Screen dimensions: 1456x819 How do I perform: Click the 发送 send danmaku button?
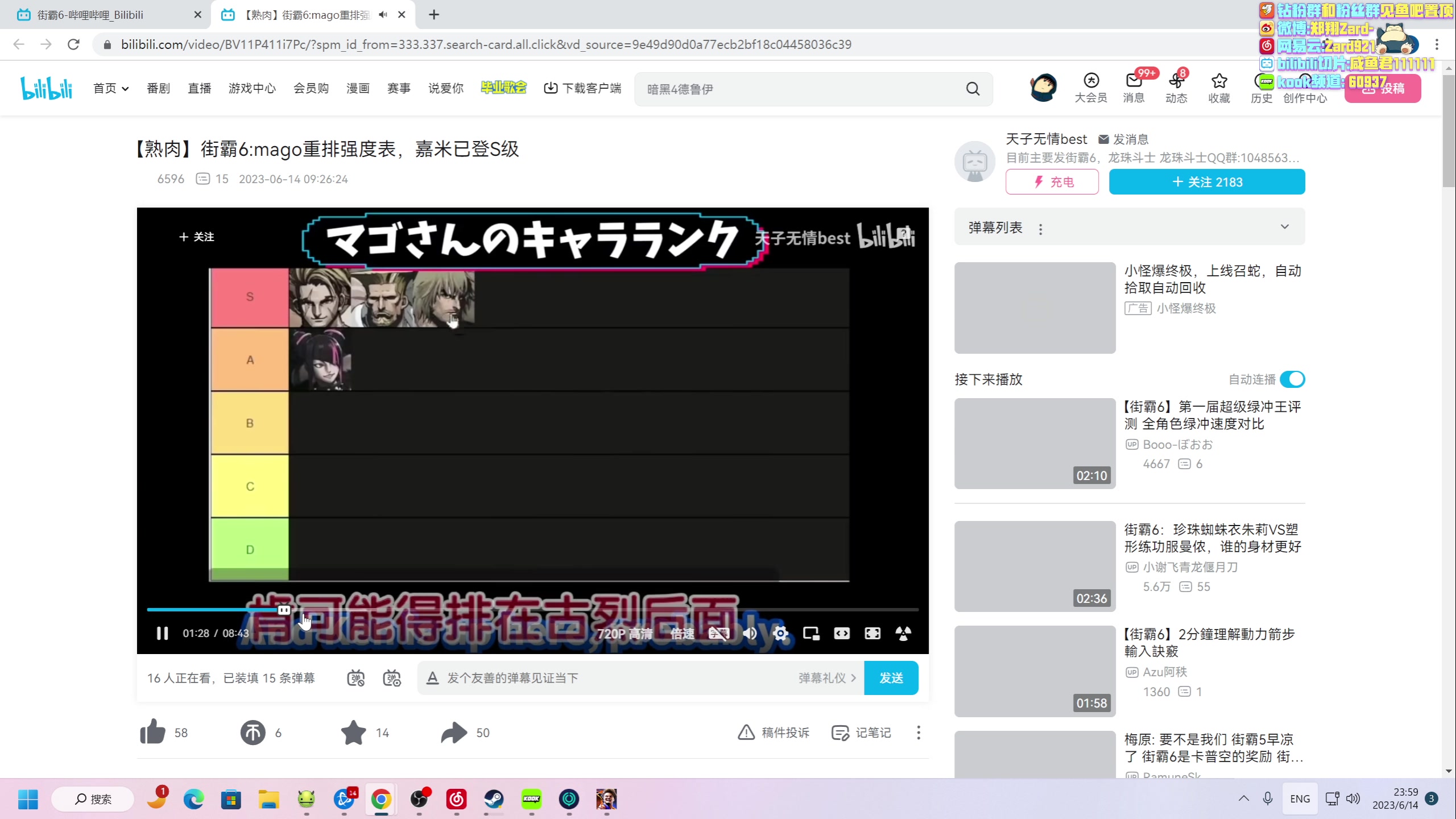891,677
